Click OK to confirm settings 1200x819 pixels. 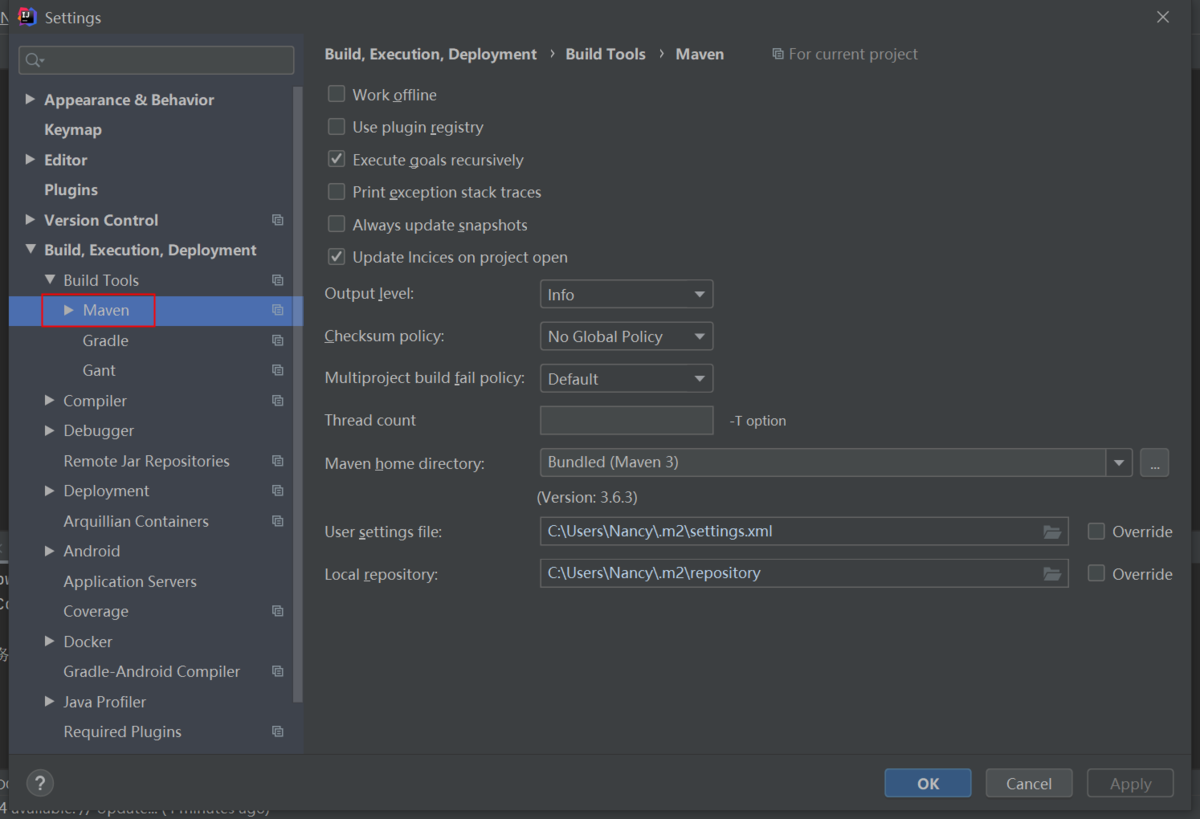[928, 783]
